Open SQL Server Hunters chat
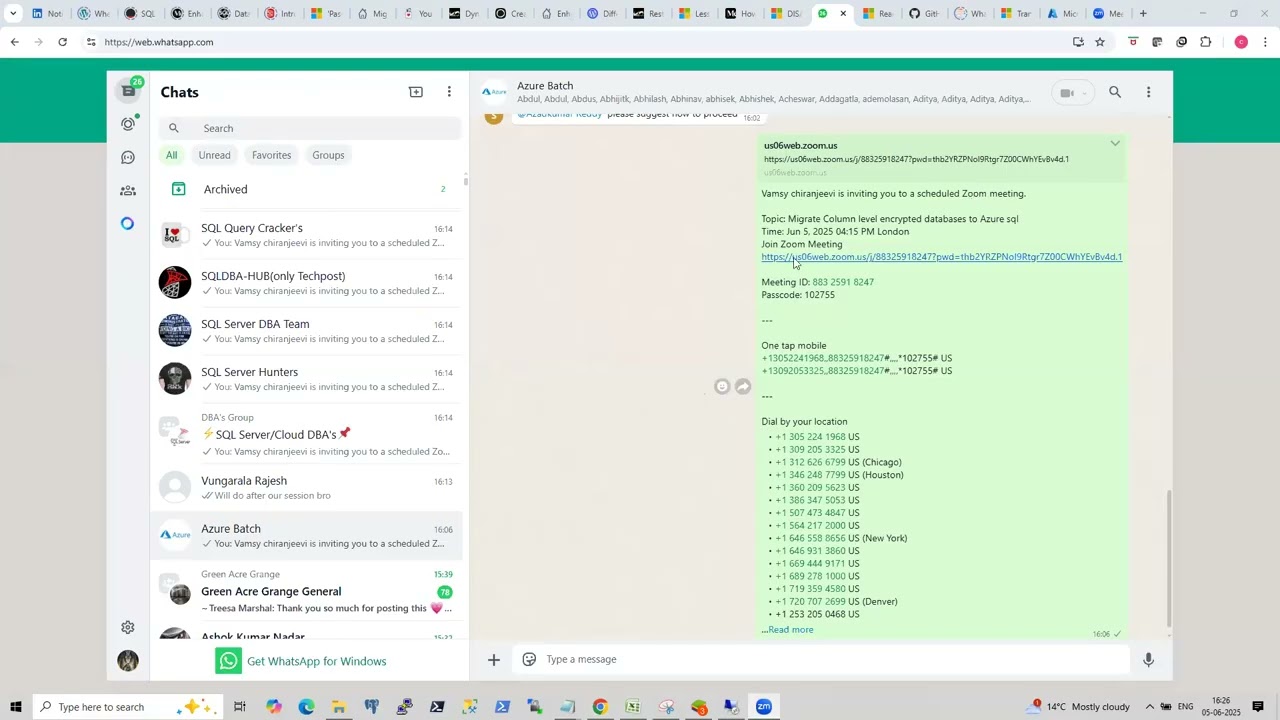 click(306, 379)
